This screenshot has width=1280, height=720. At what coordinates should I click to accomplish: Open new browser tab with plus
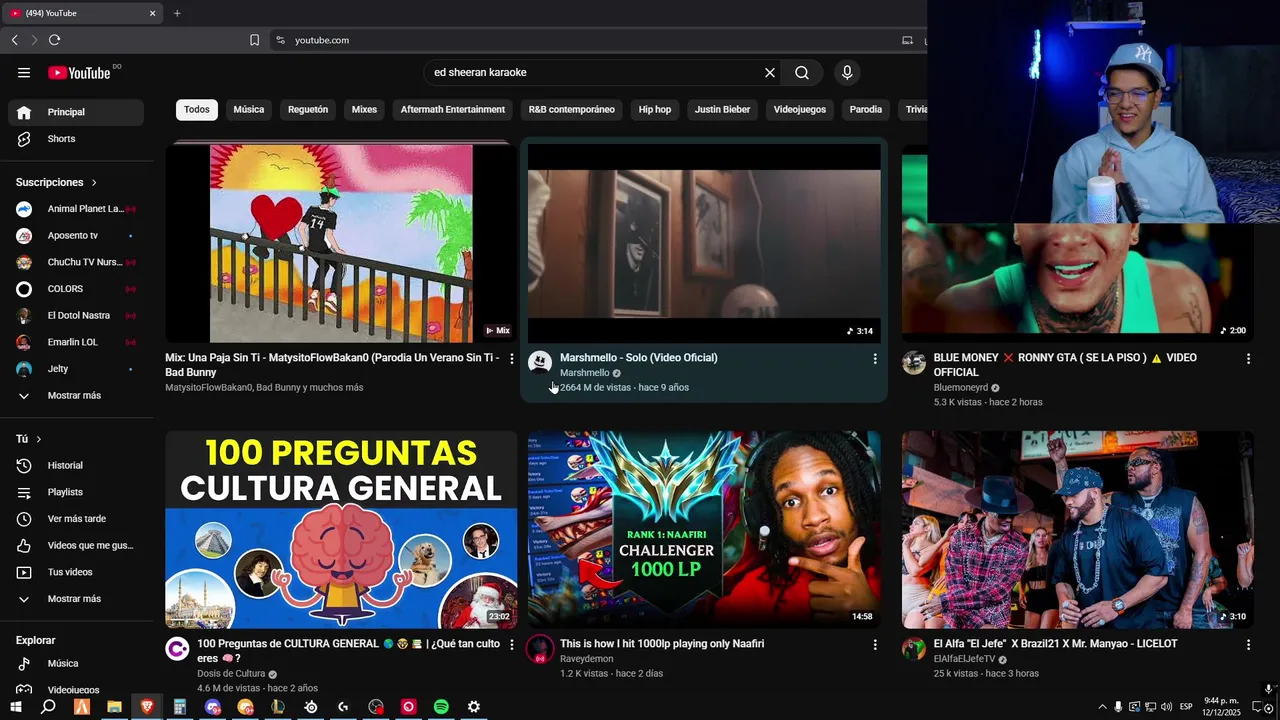[x=177, y=13]
